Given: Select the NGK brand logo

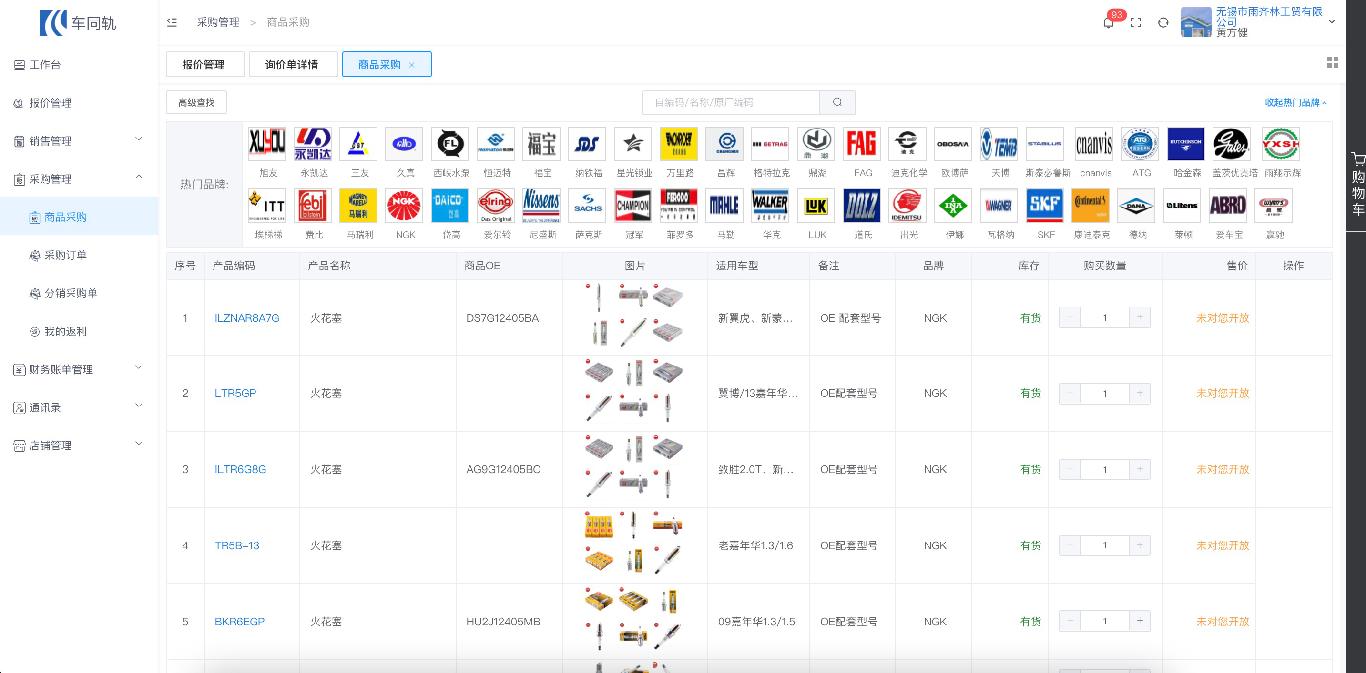Looking at the screenshot, I should click(x=405, y=205).
